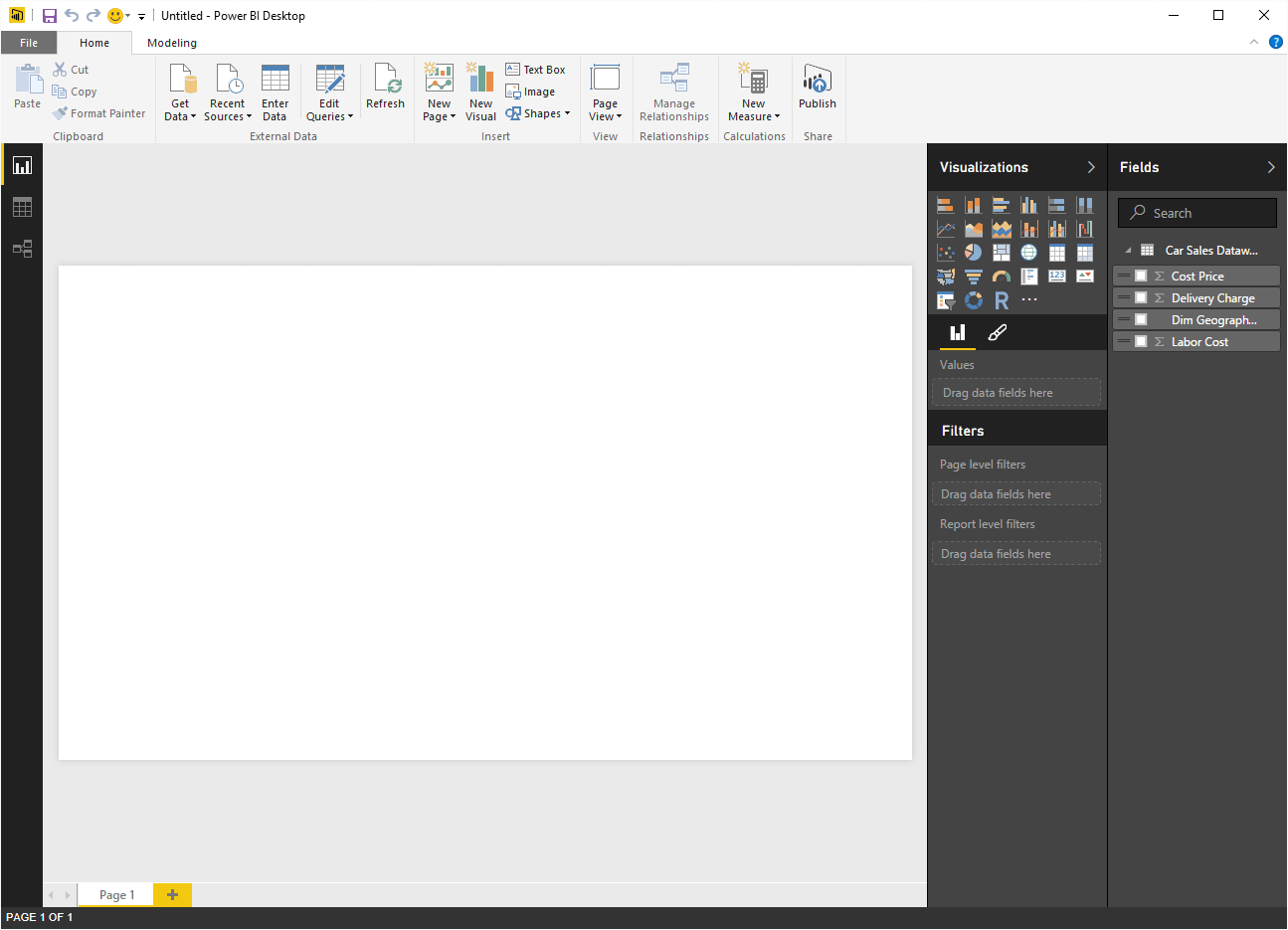Select the Funnel visualization
The height and width of the screenshot is (930, 1288).
[x=974, y=277]
